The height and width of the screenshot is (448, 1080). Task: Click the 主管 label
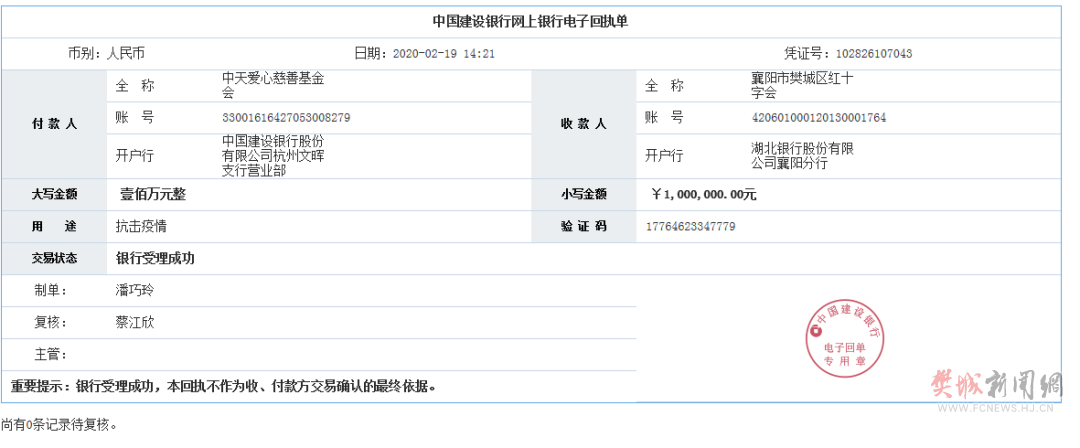tap(51, 354)
